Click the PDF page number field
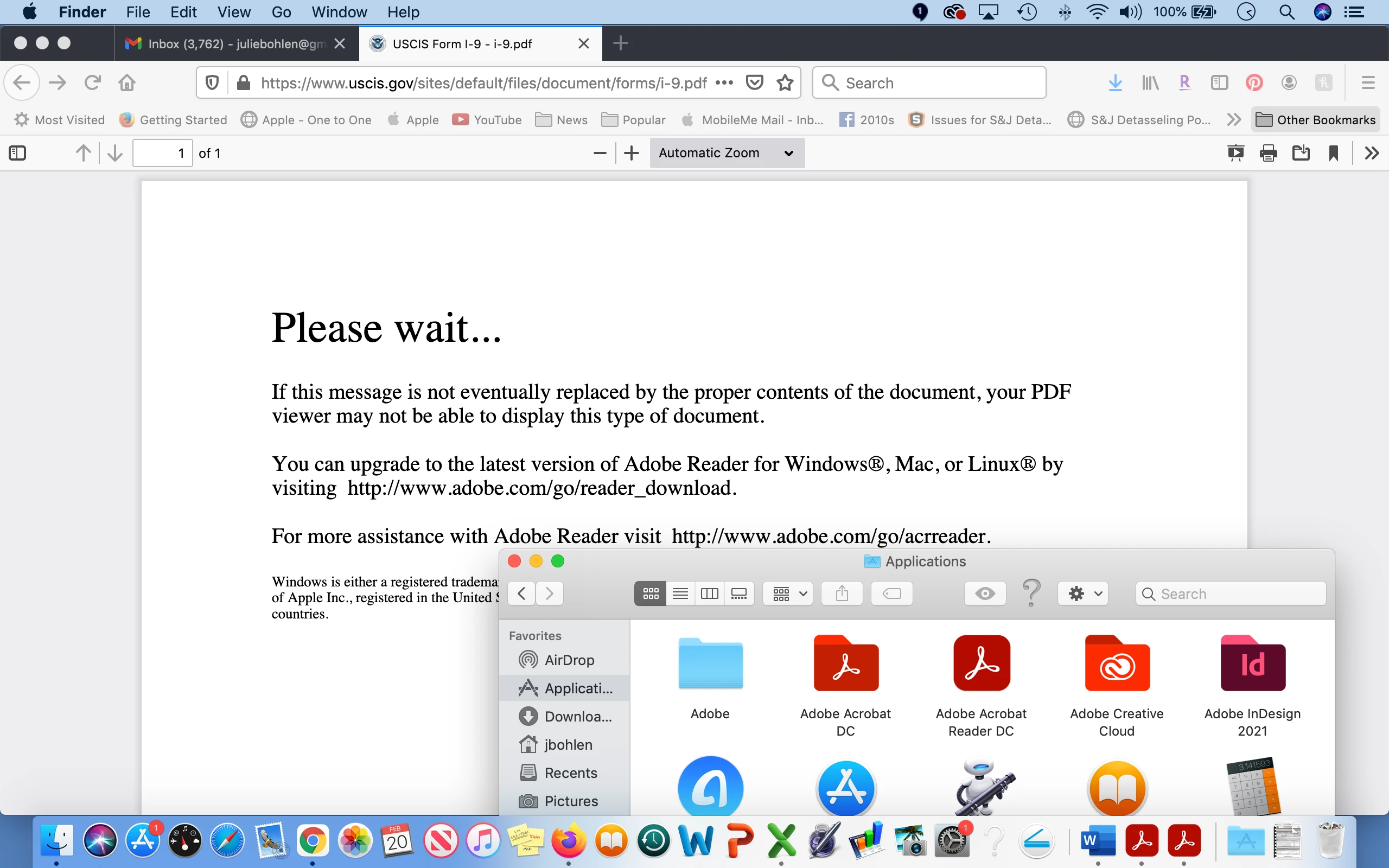The width and height of the screenshot is (1389, 868). pos(162,154)
